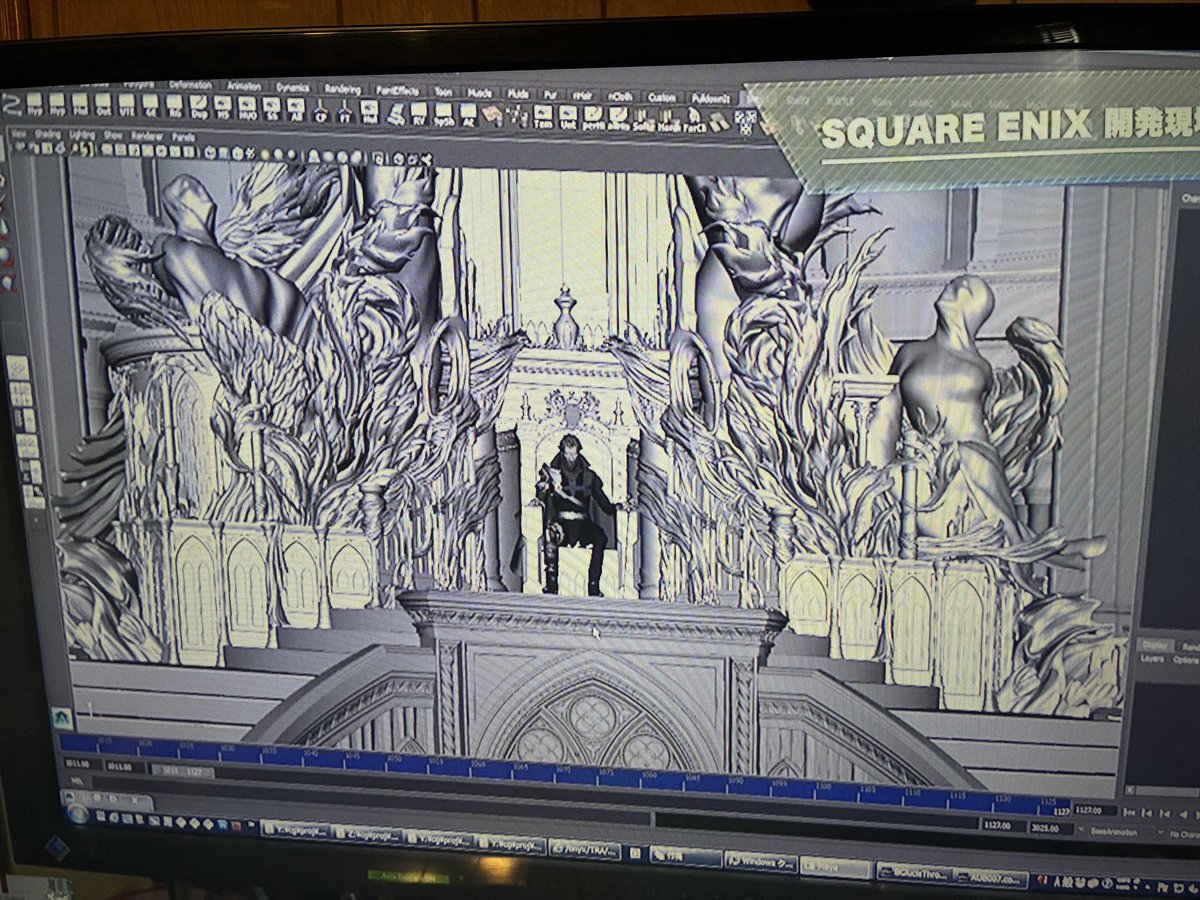
Task: Open the viewport Panels menu
Action: point(183,137)
